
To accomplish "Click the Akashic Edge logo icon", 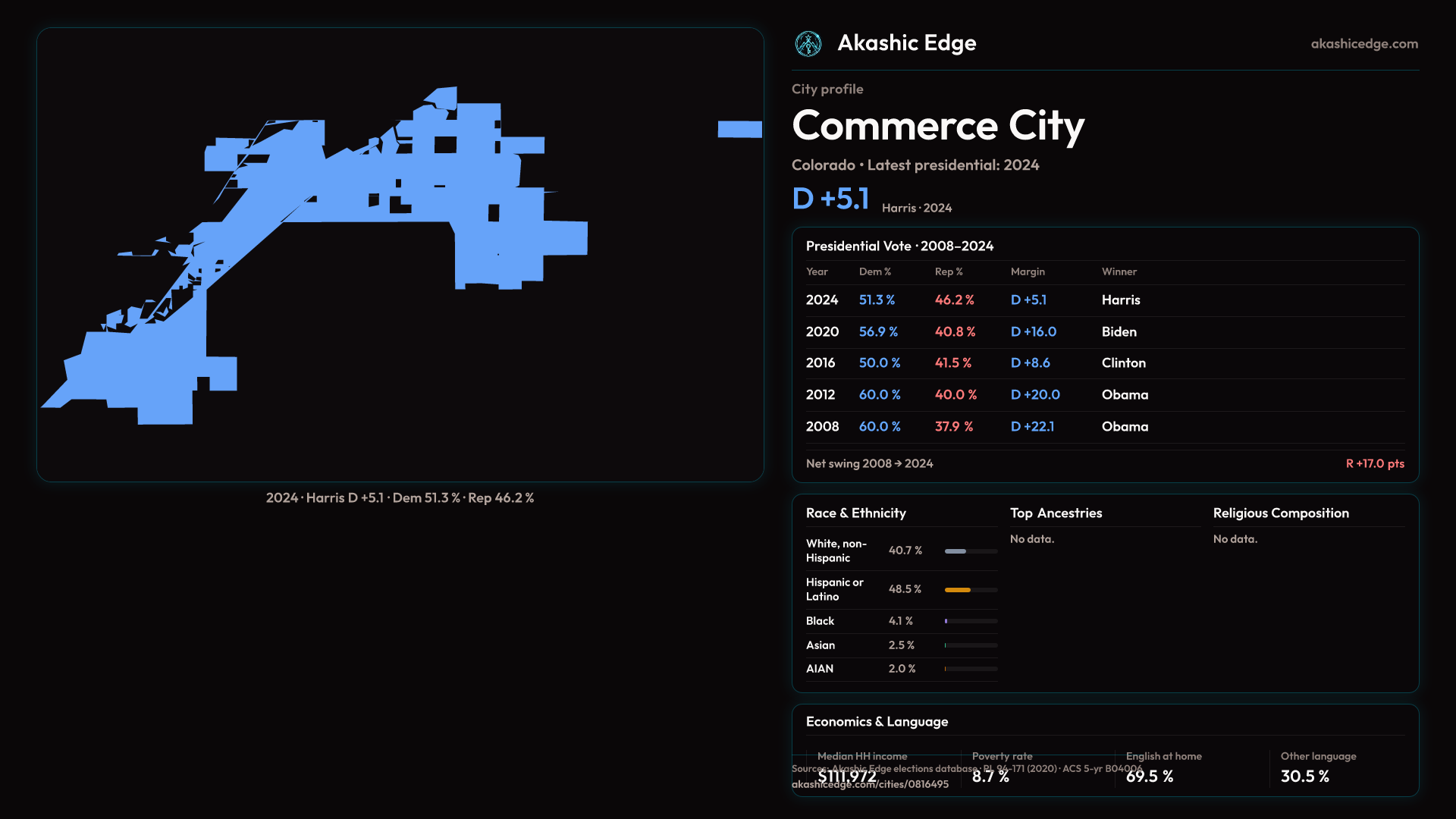I will pyautogui.click(x=808, y=44).
